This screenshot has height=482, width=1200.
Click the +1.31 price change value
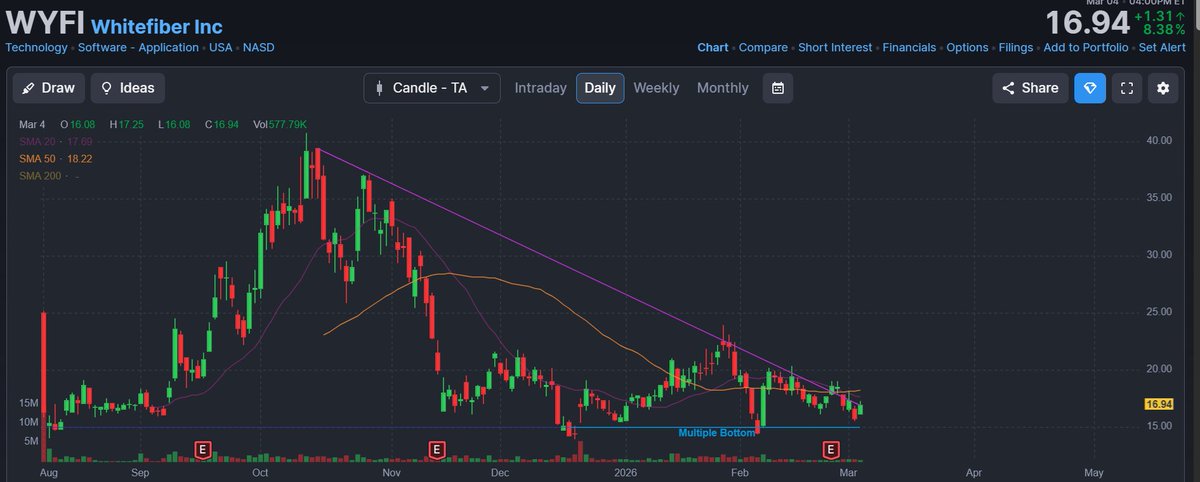click(1161, 15)
